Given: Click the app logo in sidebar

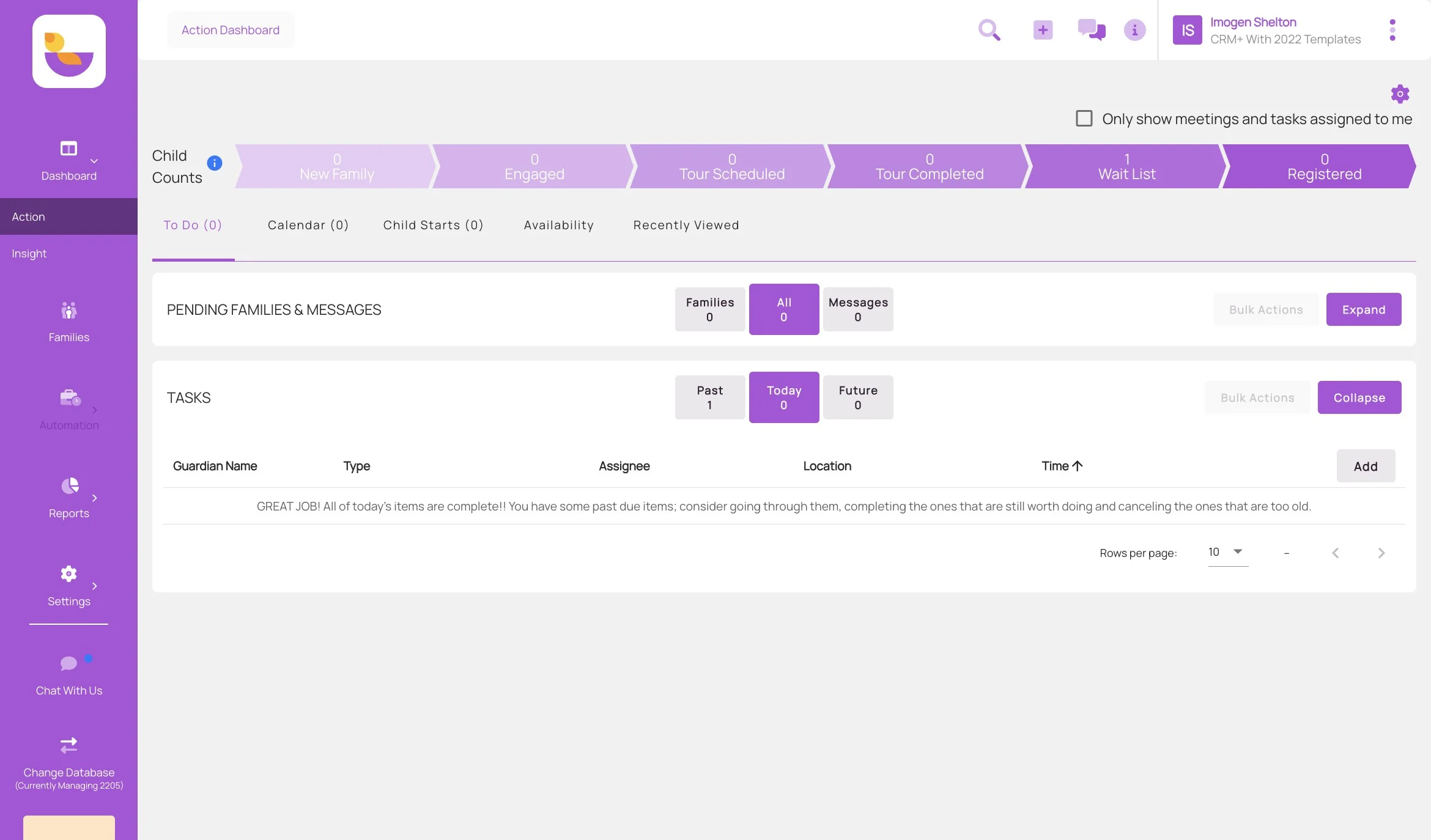Looking at the screenshot, I should [69, 51].
